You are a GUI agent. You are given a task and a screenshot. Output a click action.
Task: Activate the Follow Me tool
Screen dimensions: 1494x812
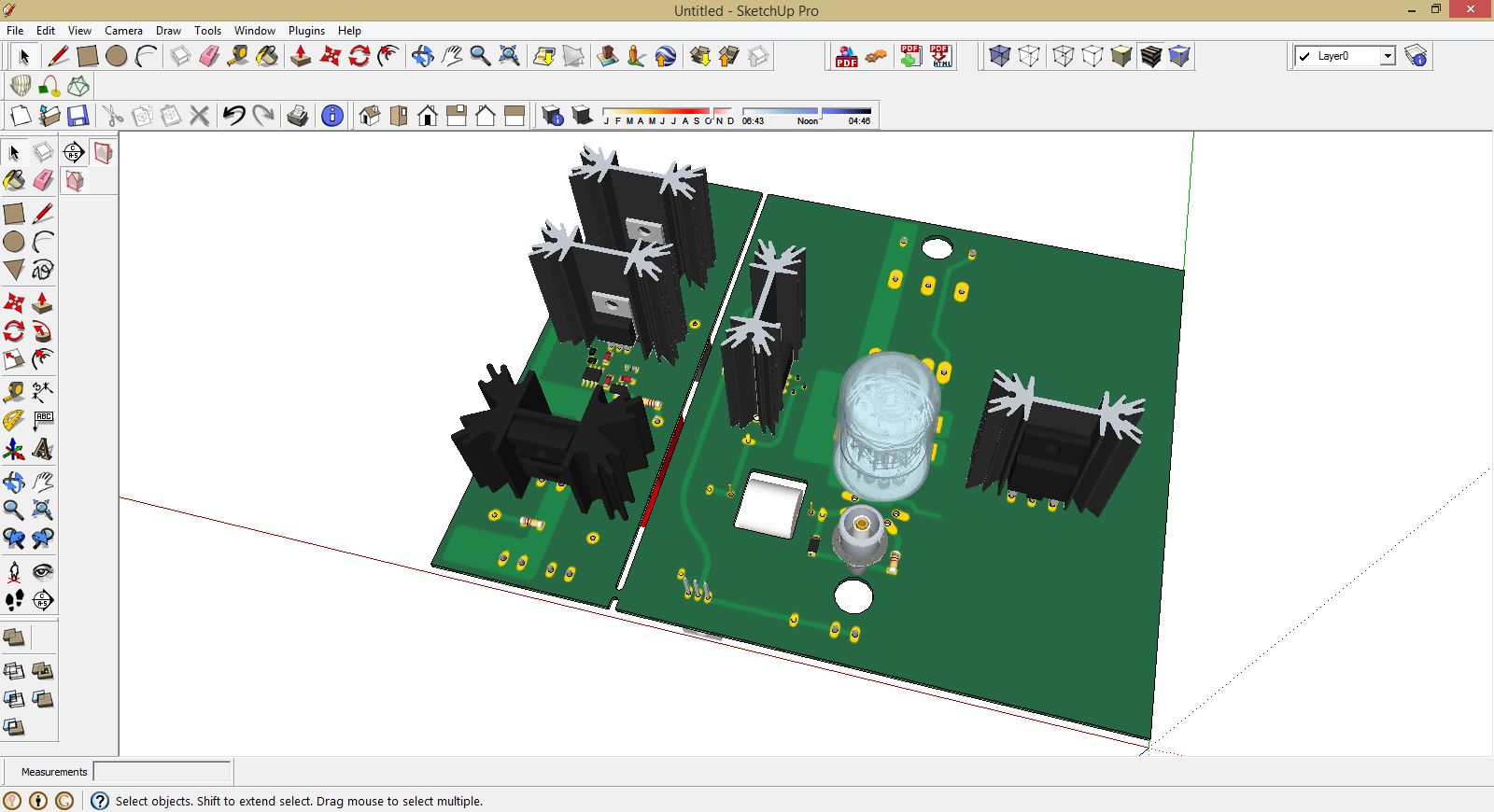(43, 331)
